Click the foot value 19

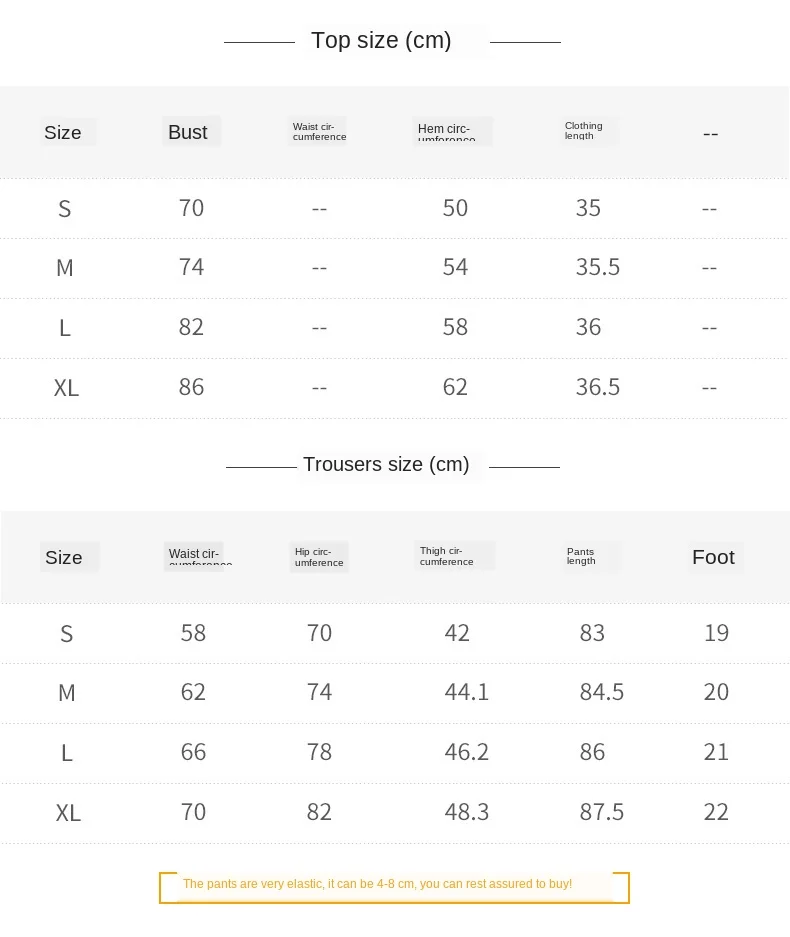tap(716, 633)
